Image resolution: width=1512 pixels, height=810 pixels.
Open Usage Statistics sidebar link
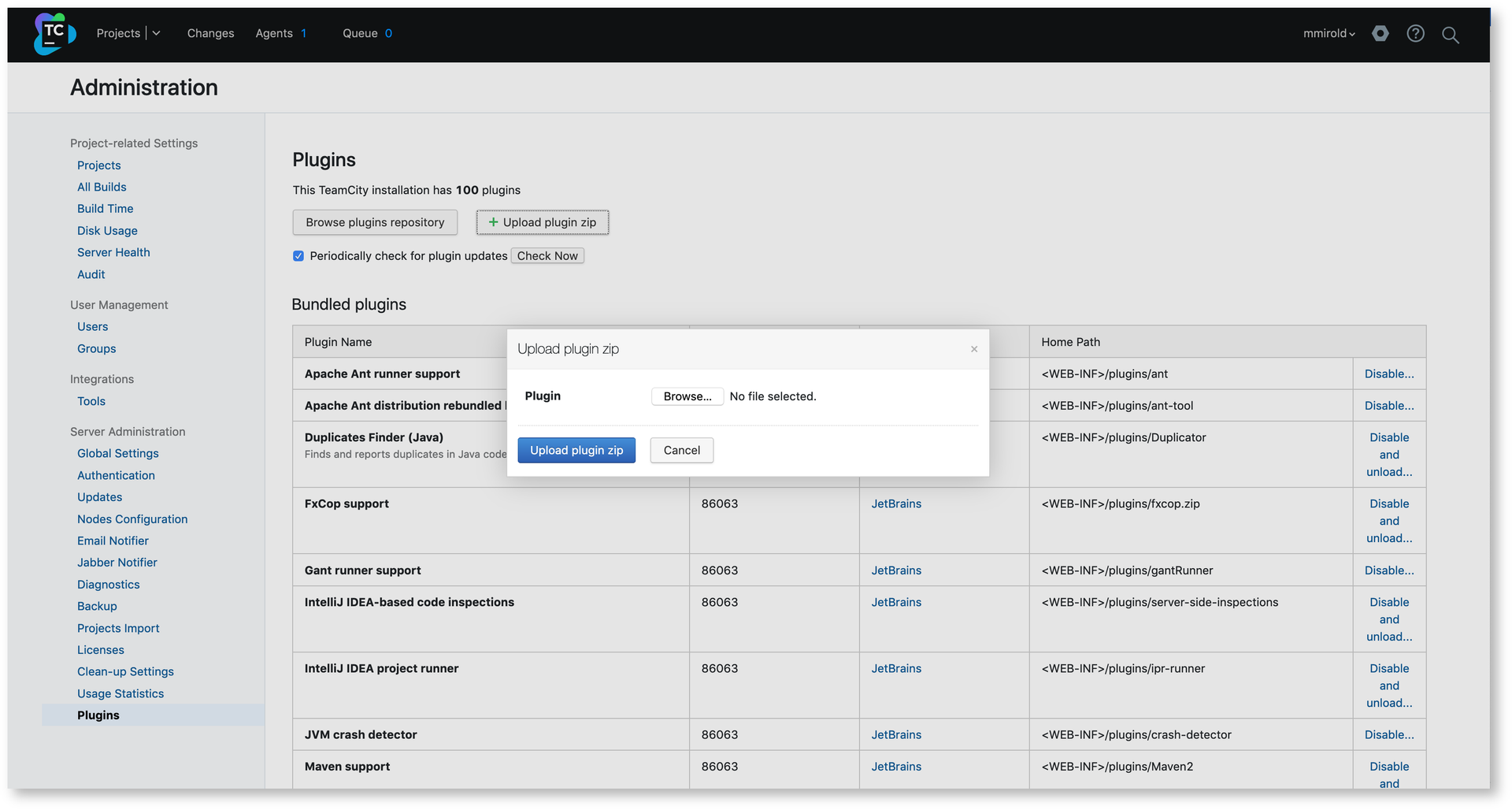click(x=120, y=694)
